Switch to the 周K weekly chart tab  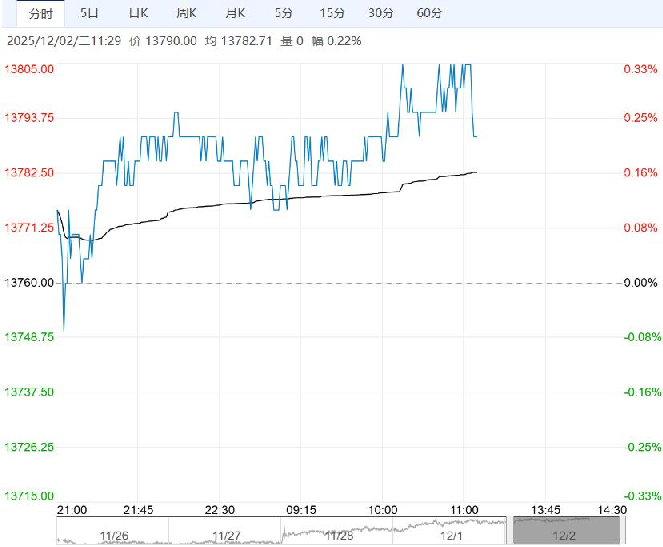click(186, 13)
